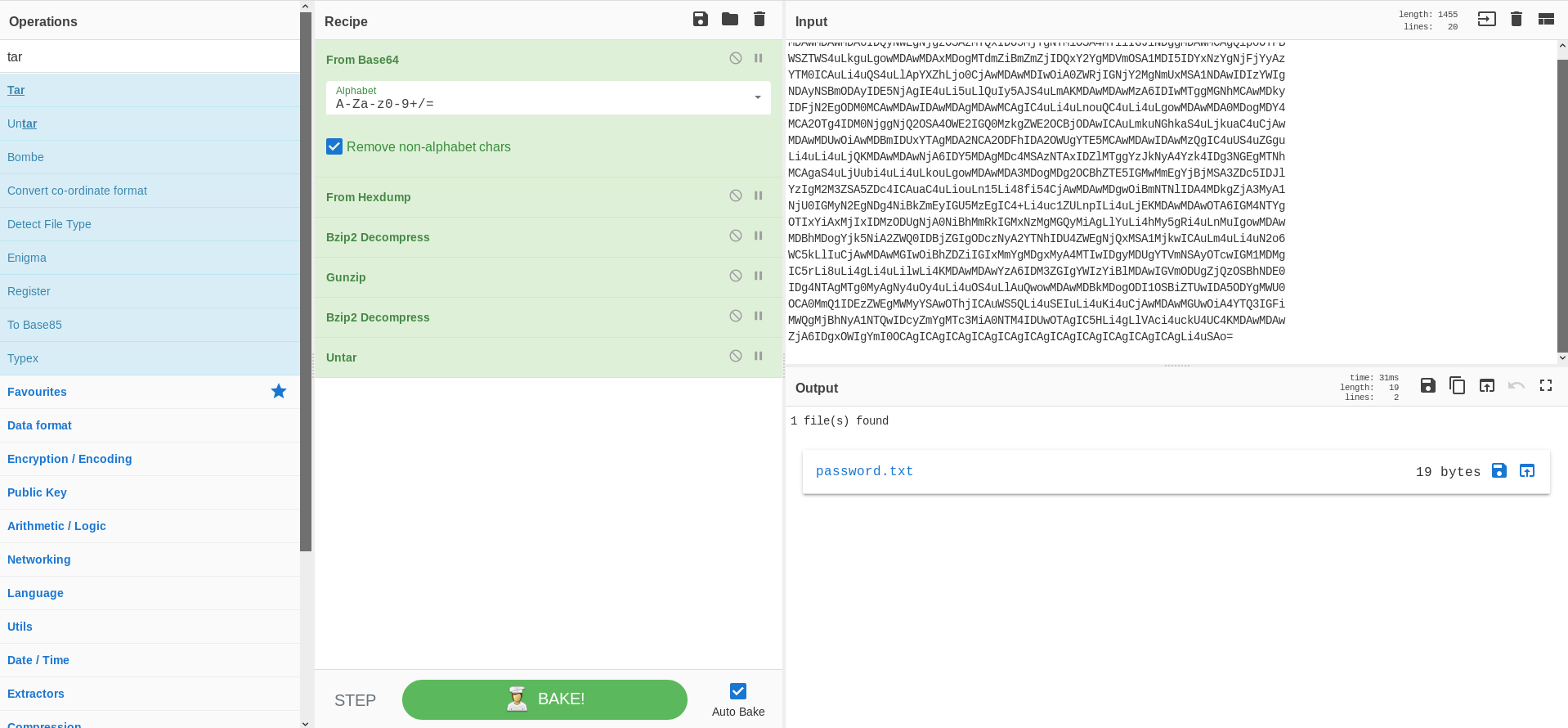Click the operations search field
Screen dimensions: 1568x728
pos(150,57)
